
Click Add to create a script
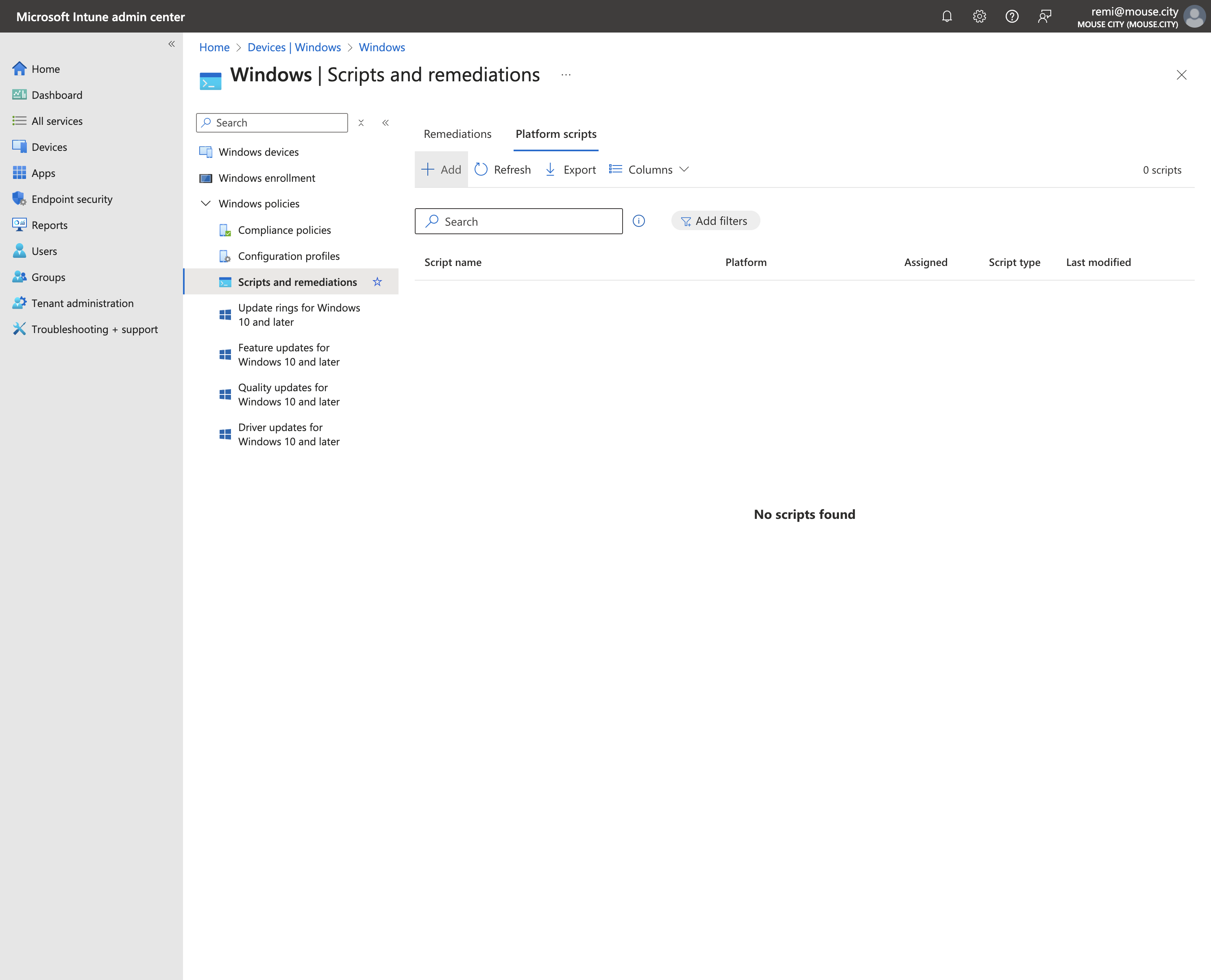click(x=442, y=169)
